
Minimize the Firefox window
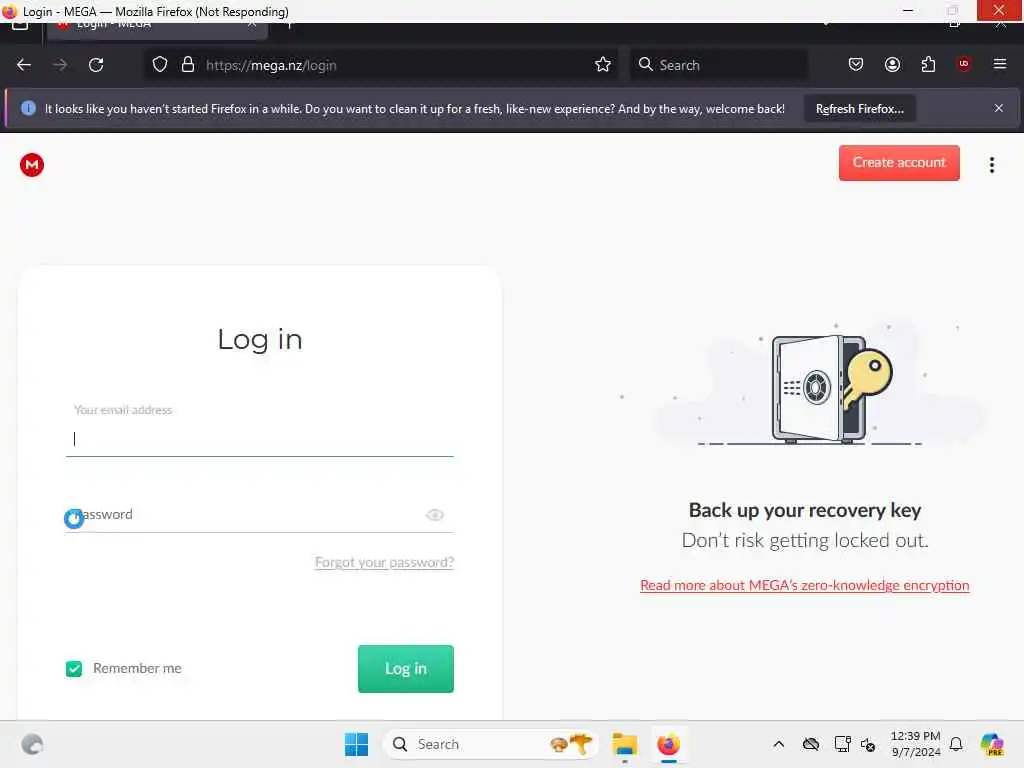908,10
